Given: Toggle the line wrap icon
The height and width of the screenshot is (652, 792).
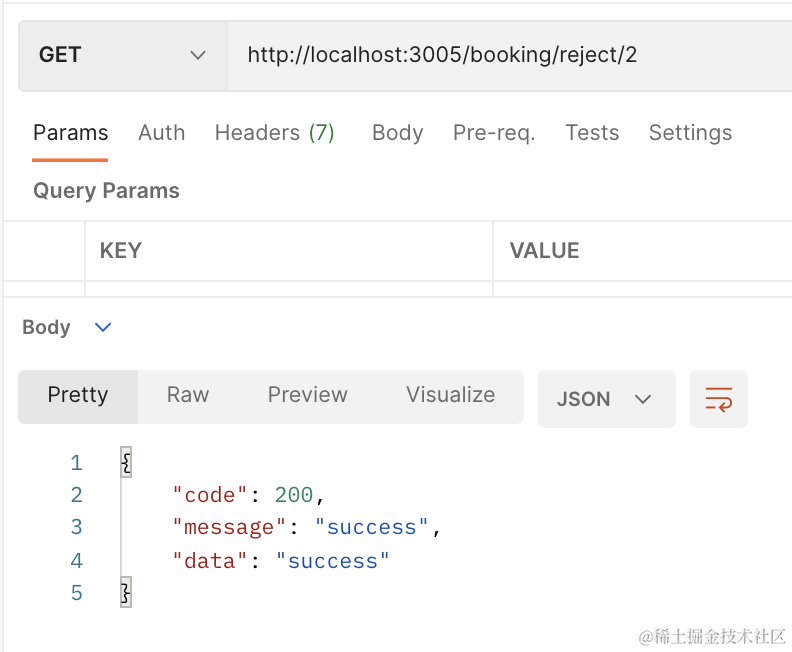Looking at the screenshot, I should click(718, 399).
